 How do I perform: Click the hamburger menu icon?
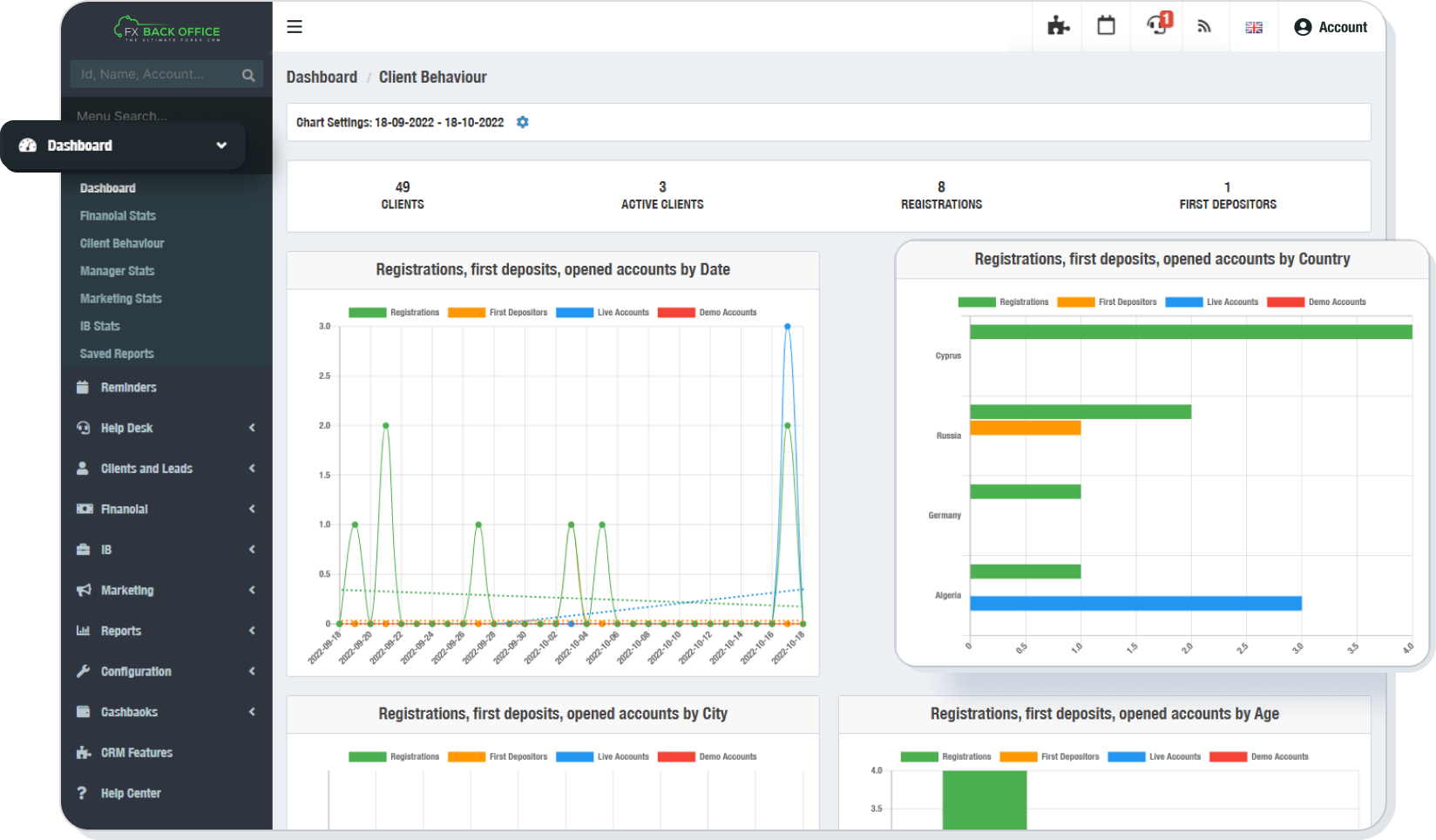[x=295, y=27]
